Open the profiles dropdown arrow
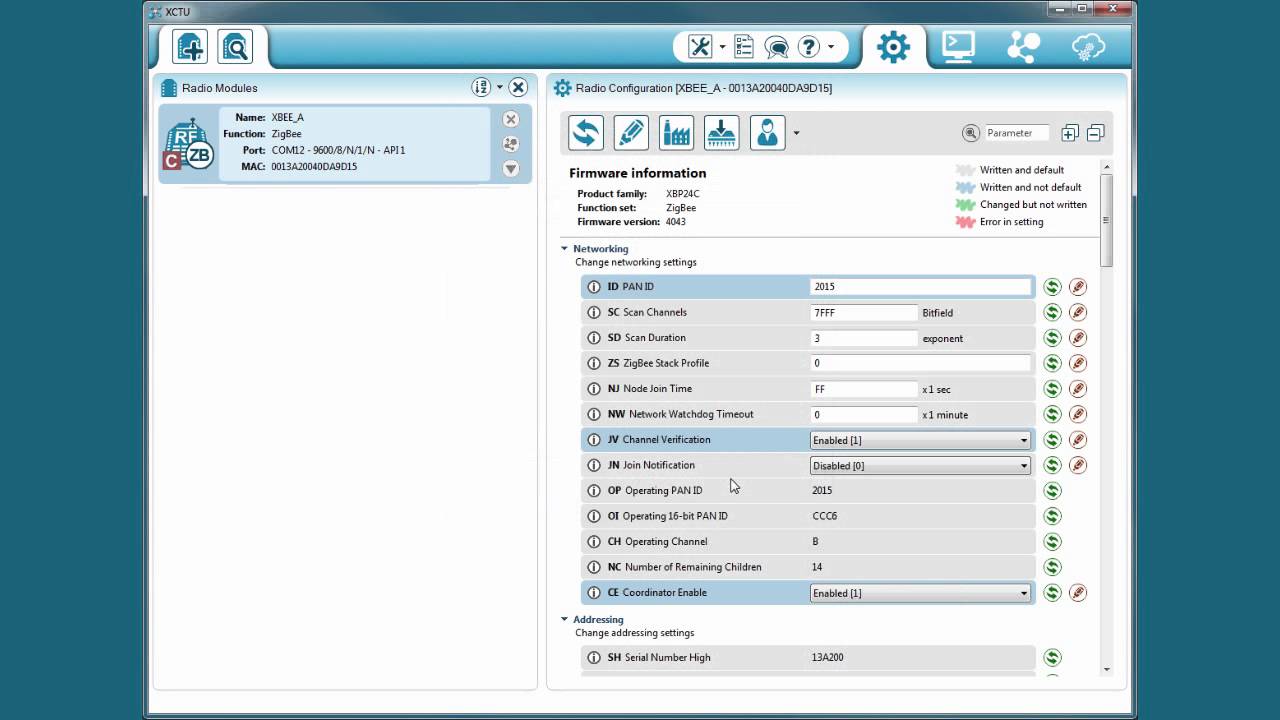The height and width of the screenshot is (720, 1280). 796,133
